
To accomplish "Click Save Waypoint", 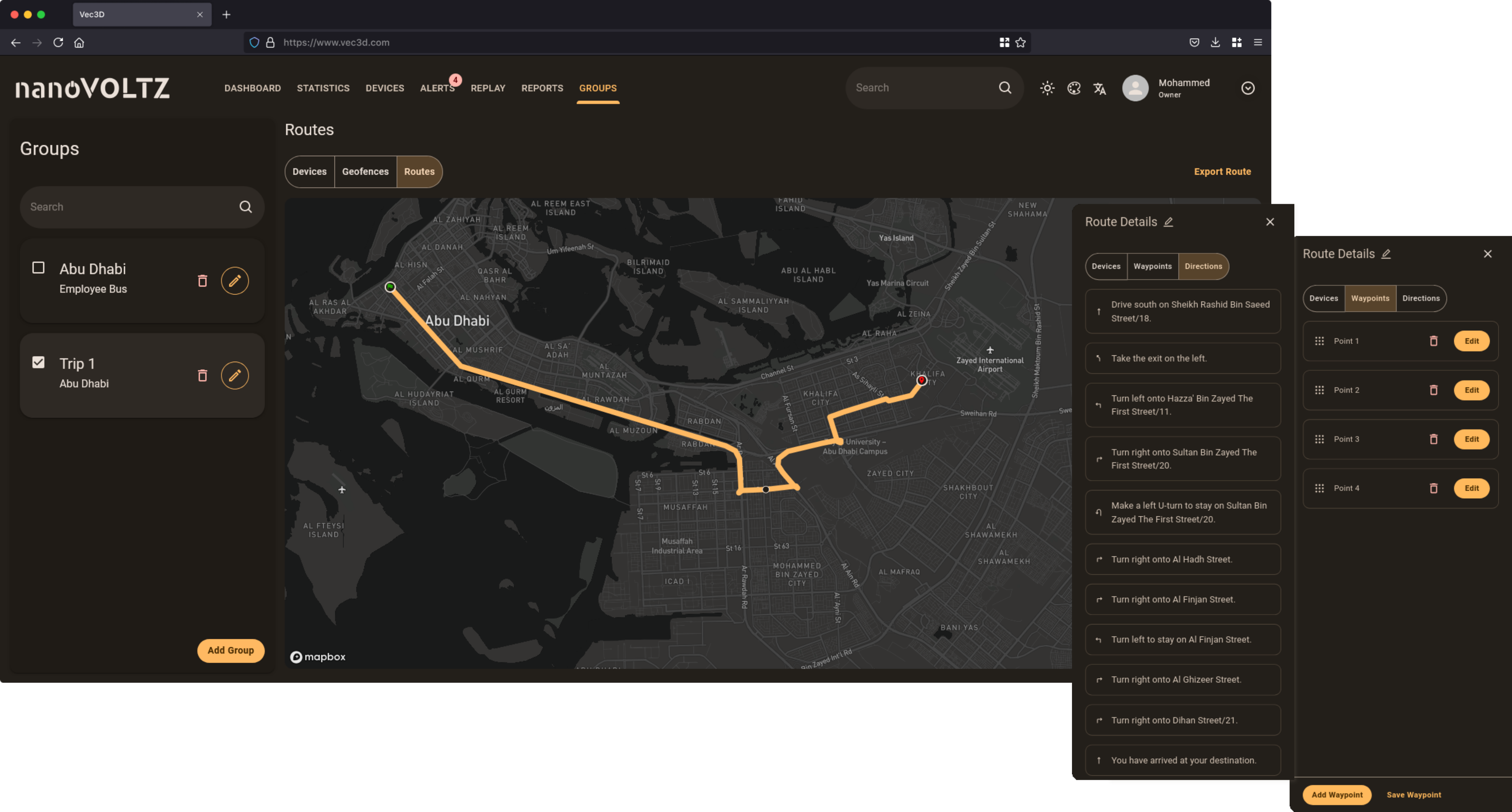I will pos(1413,794).
